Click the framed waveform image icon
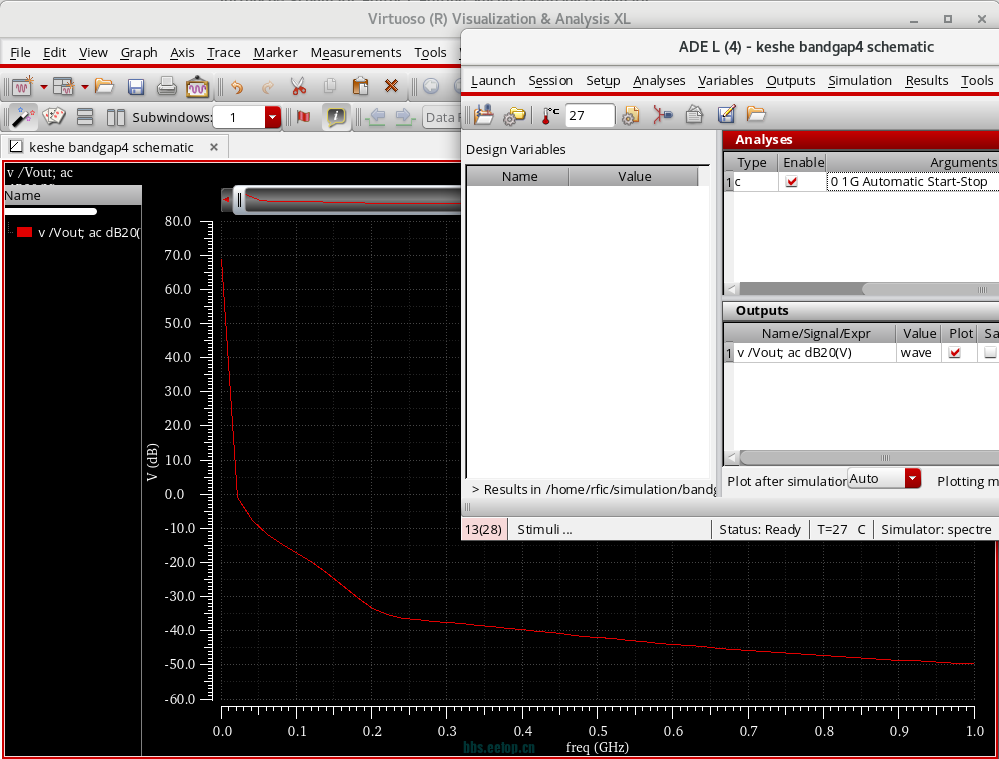This screenshot has width=999, height=759. click(x=198, y=86)
